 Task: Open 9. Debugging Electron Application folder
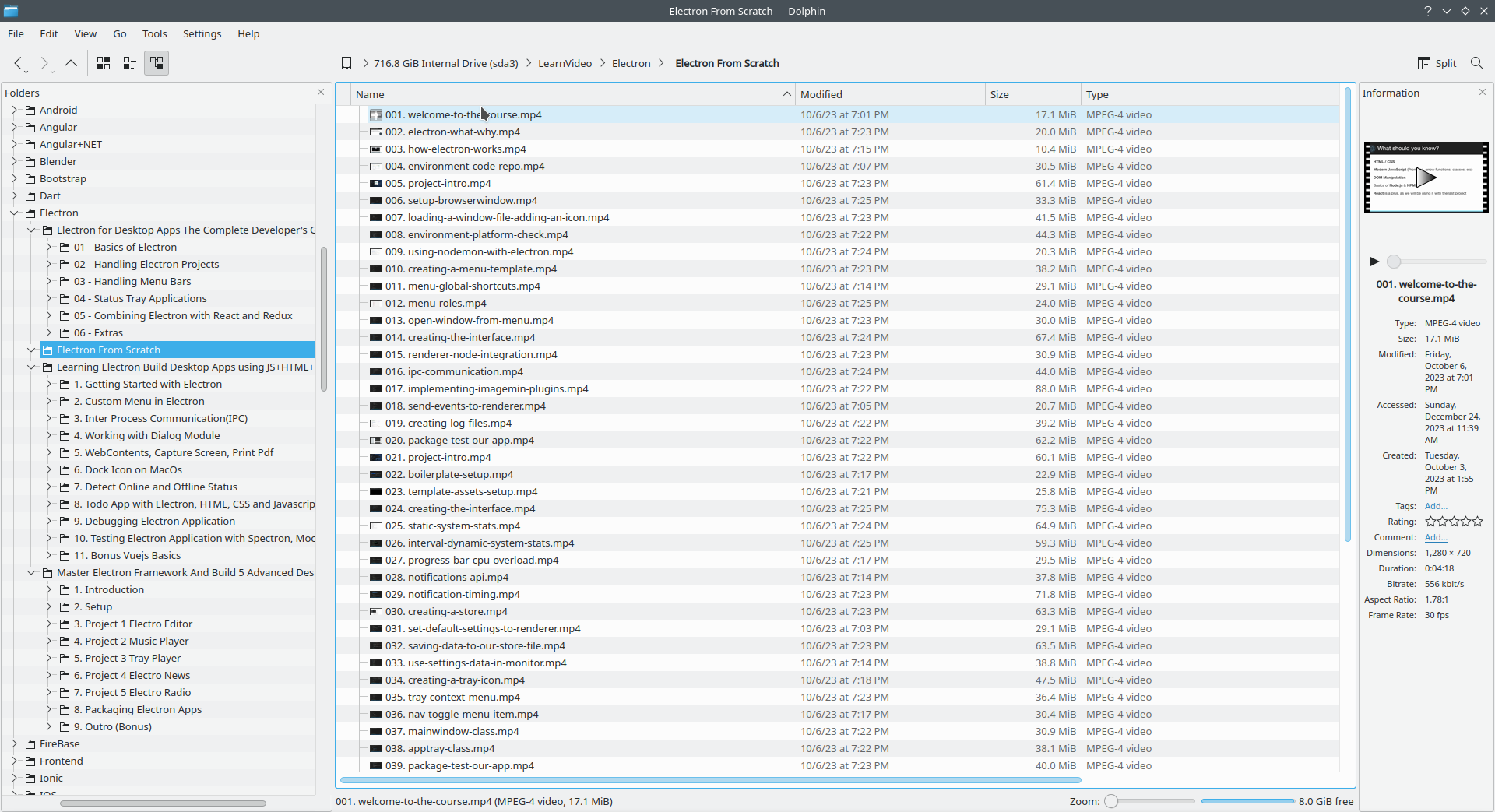(x=154, y=522)
